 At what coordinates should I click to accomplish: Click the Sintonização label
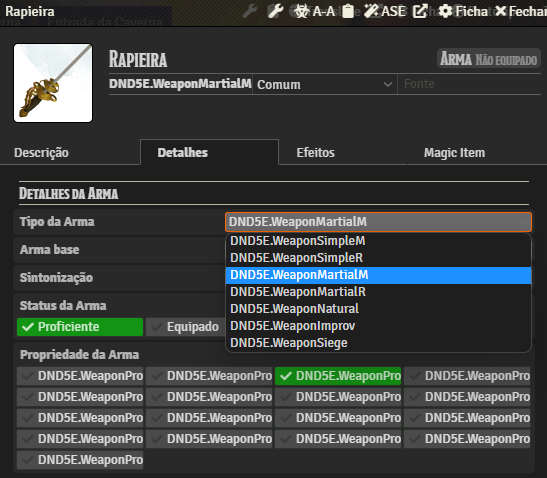pyautogui.click(x=56, y=278)
